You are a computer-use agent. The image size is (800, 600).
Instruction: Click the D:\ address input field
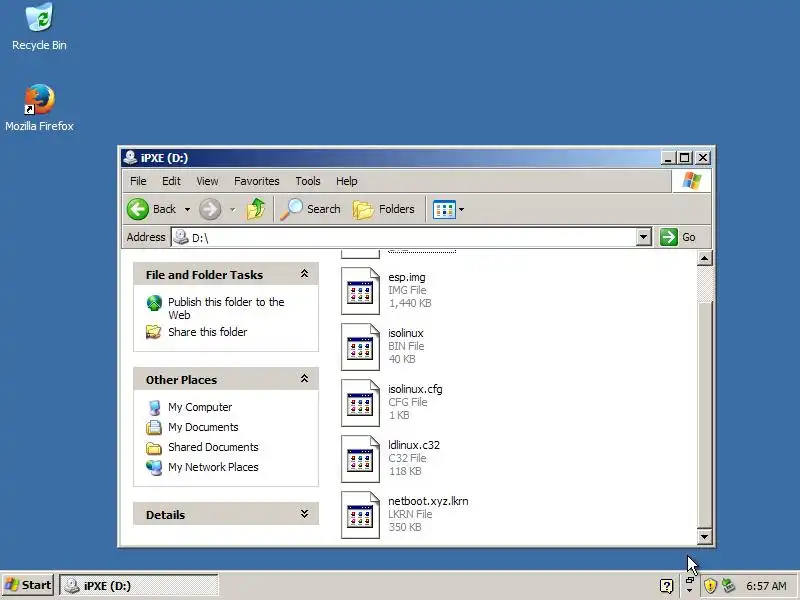(x=411, y=237)
